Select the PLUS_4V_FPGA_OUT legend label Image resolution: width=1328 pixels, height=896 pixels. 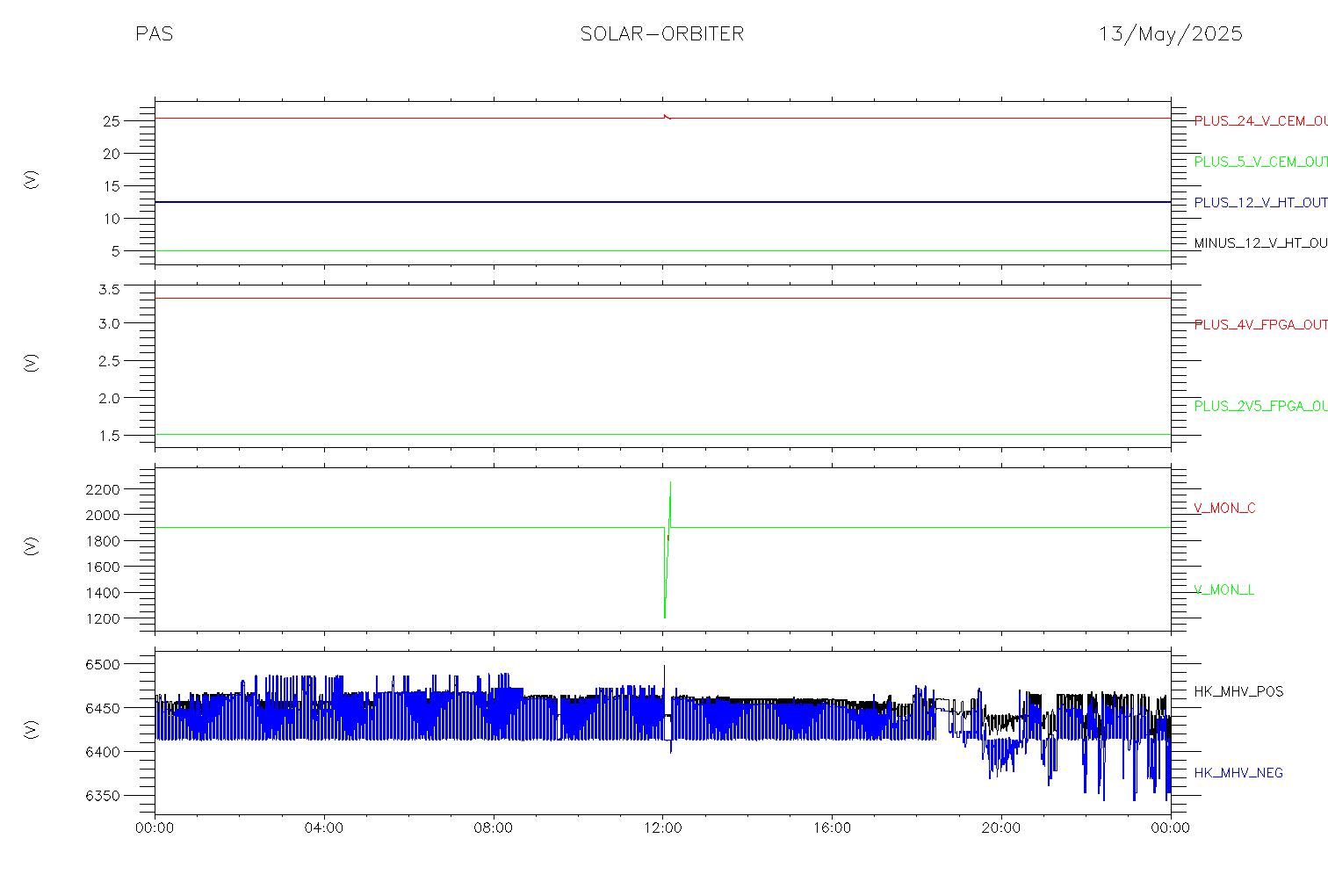tap(1260, 325)
